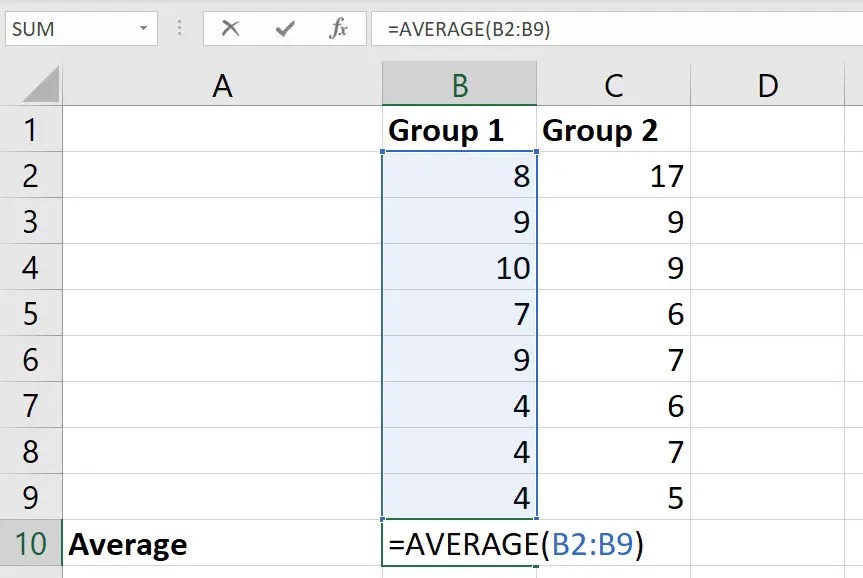
Task: Click the Group 2 header cell
Action: click(x=613, y=130)
